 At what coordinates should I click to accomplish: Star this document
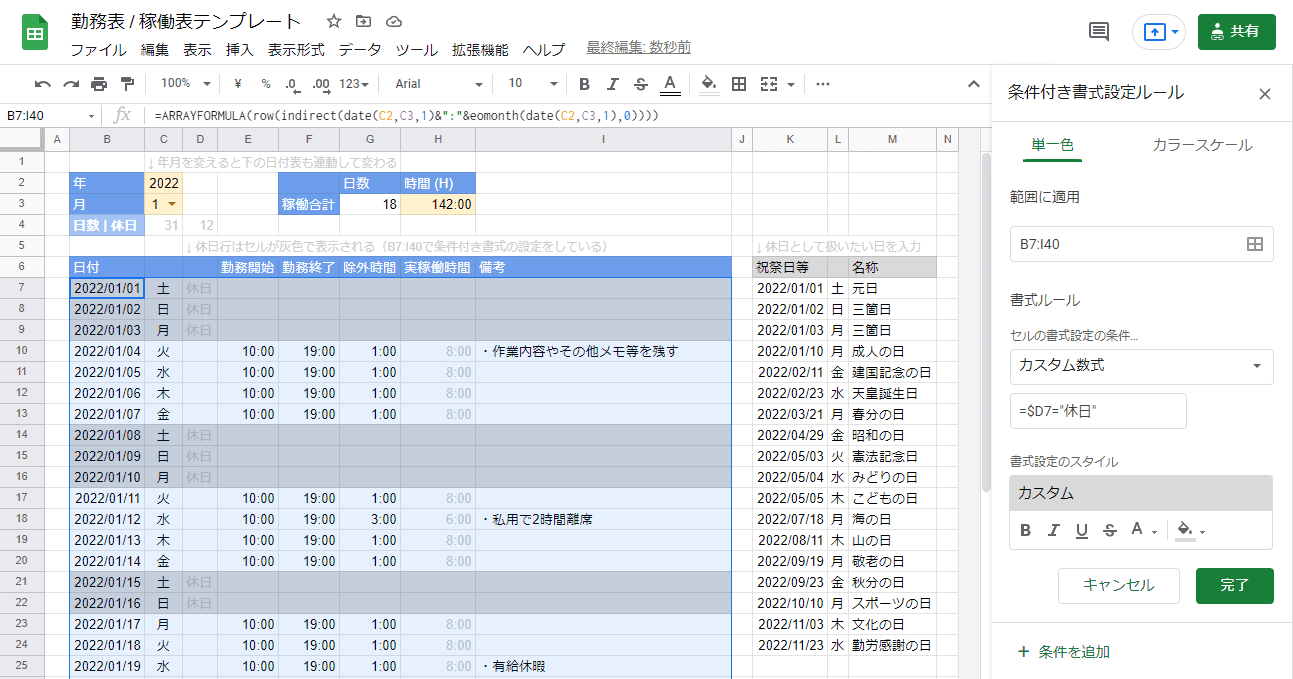334,21
